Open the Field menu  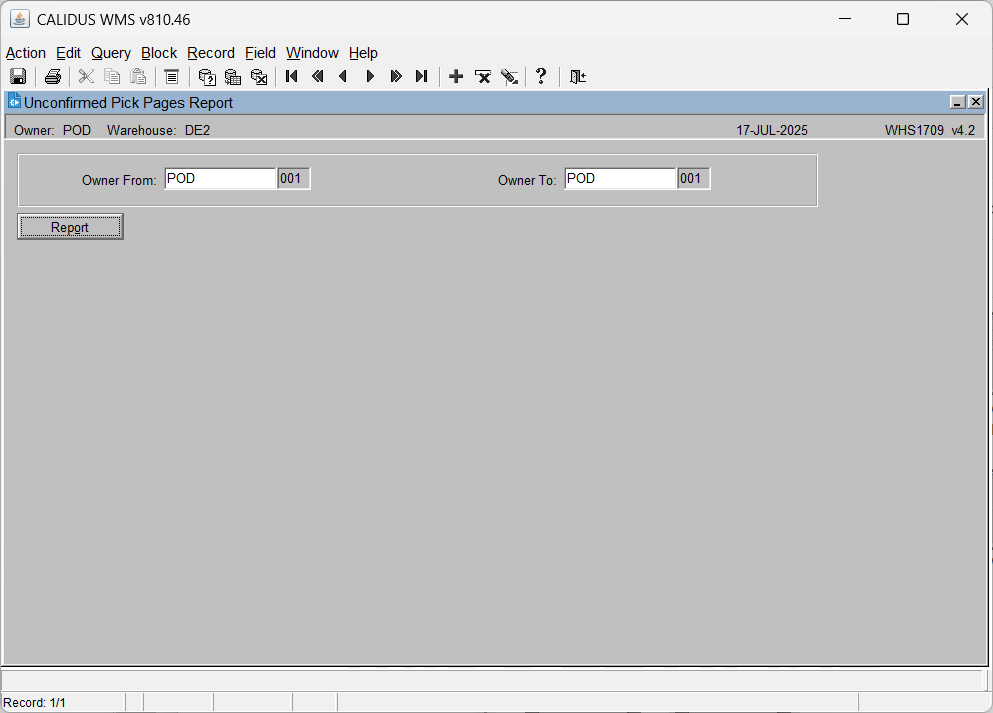point(260,53)
